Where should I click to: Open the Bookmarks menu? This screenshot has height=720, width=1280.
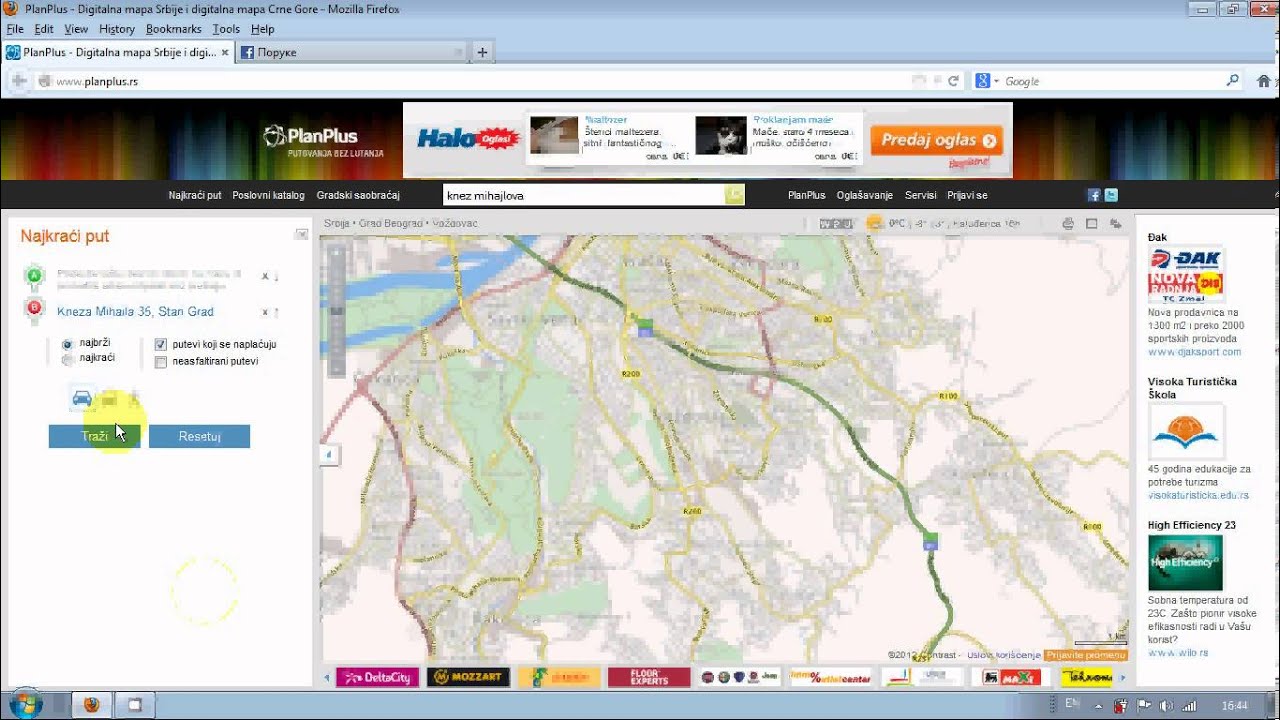click(174, 29)
